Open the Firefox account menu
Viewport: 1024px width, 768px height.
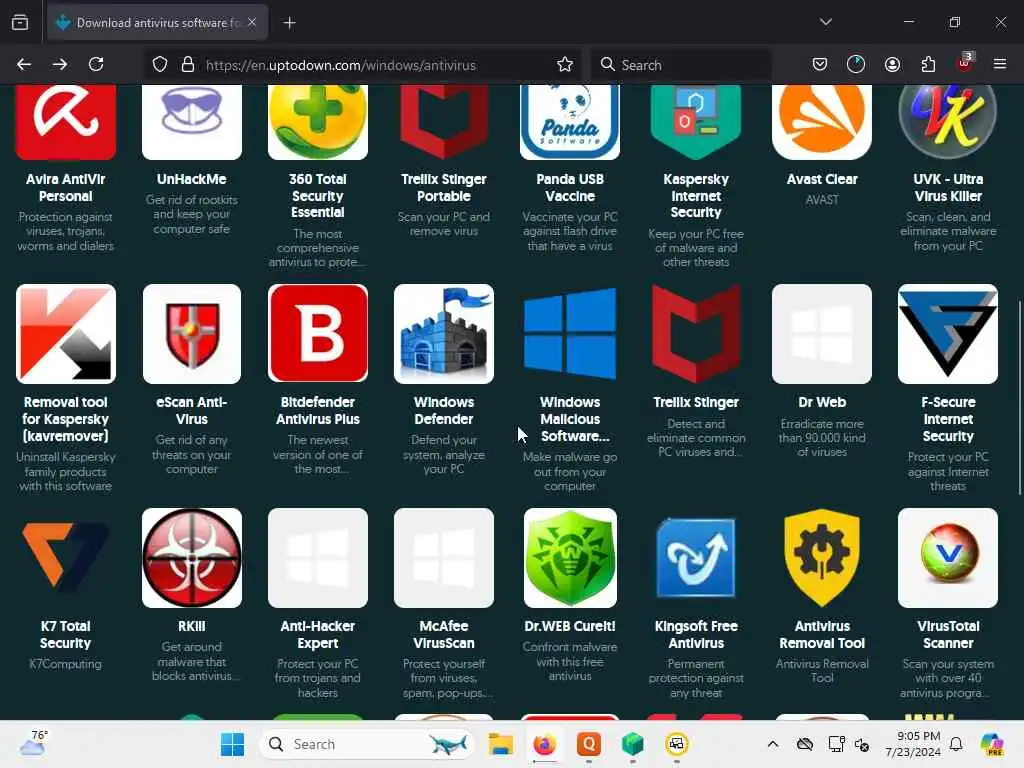tap(892, 64)
